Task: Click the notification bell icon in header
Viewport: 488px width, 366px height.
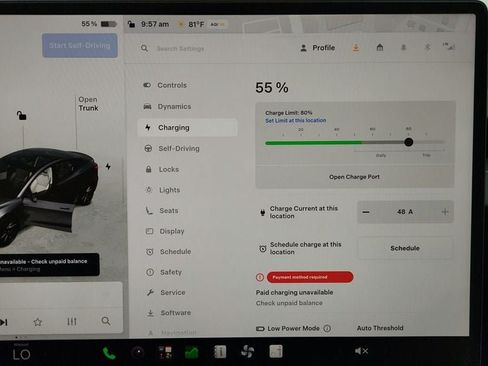Action: (x=403, y=47)
